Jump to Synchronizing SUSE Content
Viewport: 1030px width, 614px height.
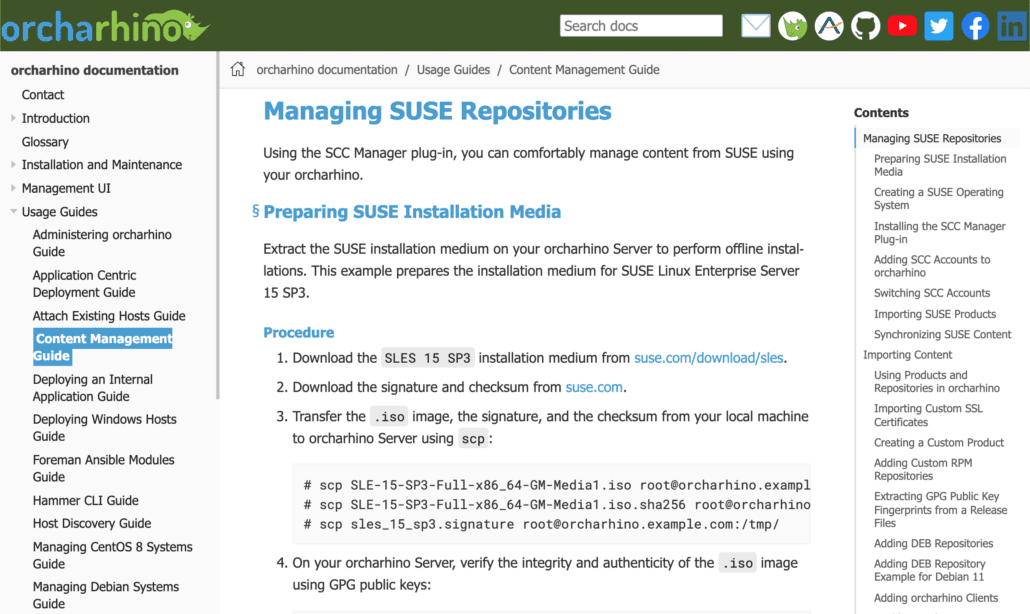coord(942,334)
